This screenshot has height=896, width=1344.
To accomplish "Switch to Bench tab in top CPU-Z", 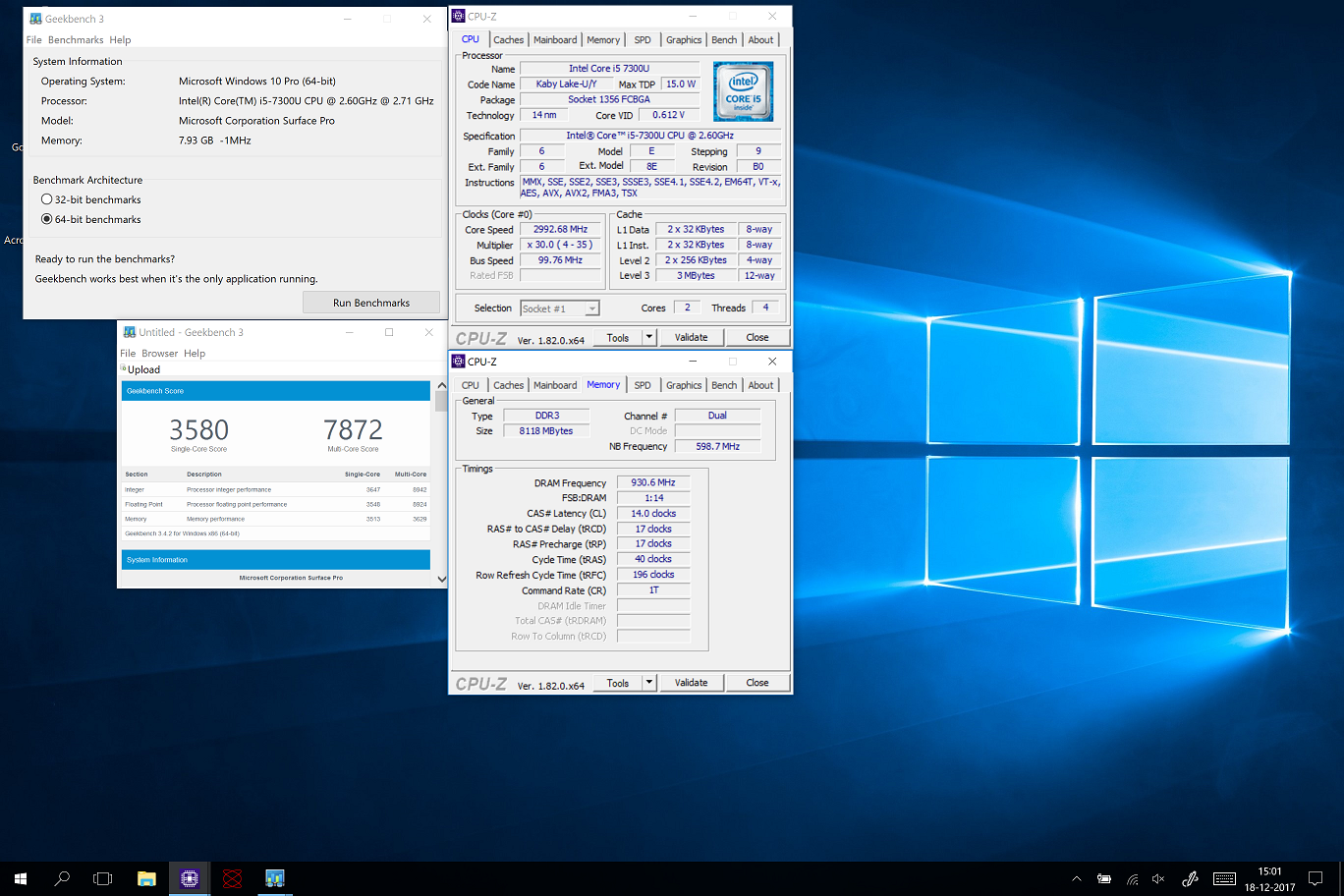I will click(724, 40).
